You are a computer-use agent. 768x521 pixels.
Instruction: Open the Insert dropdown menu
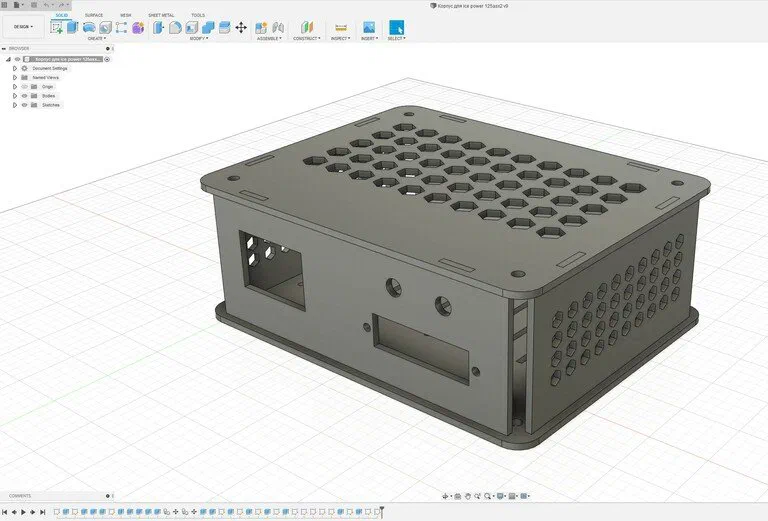coord(369,38)
